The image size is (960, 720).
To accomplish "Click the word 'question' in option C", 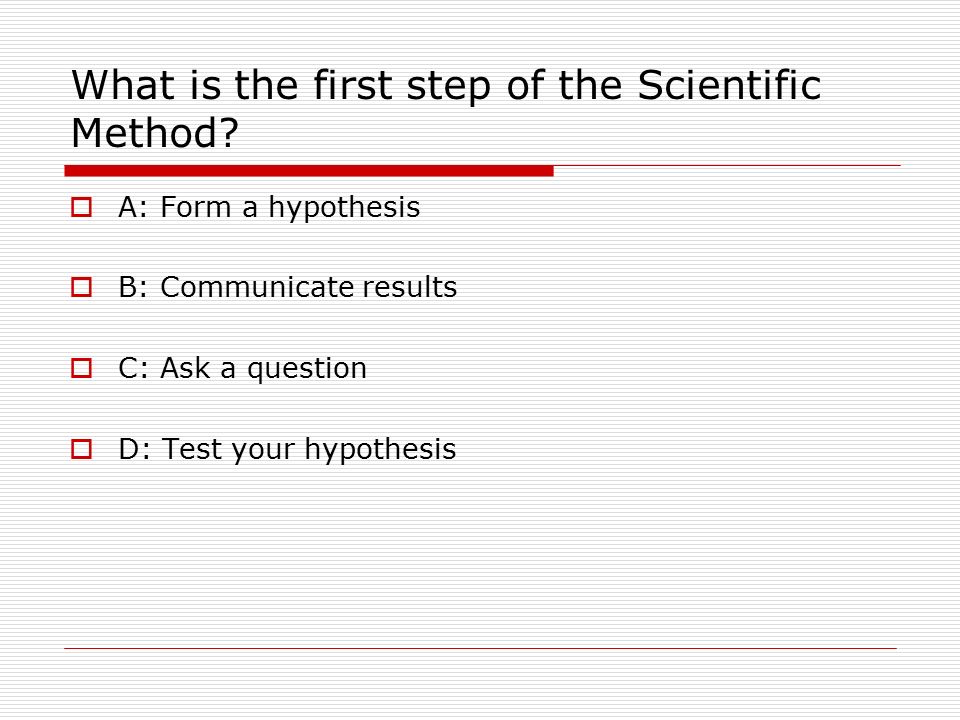I will 307,370.
